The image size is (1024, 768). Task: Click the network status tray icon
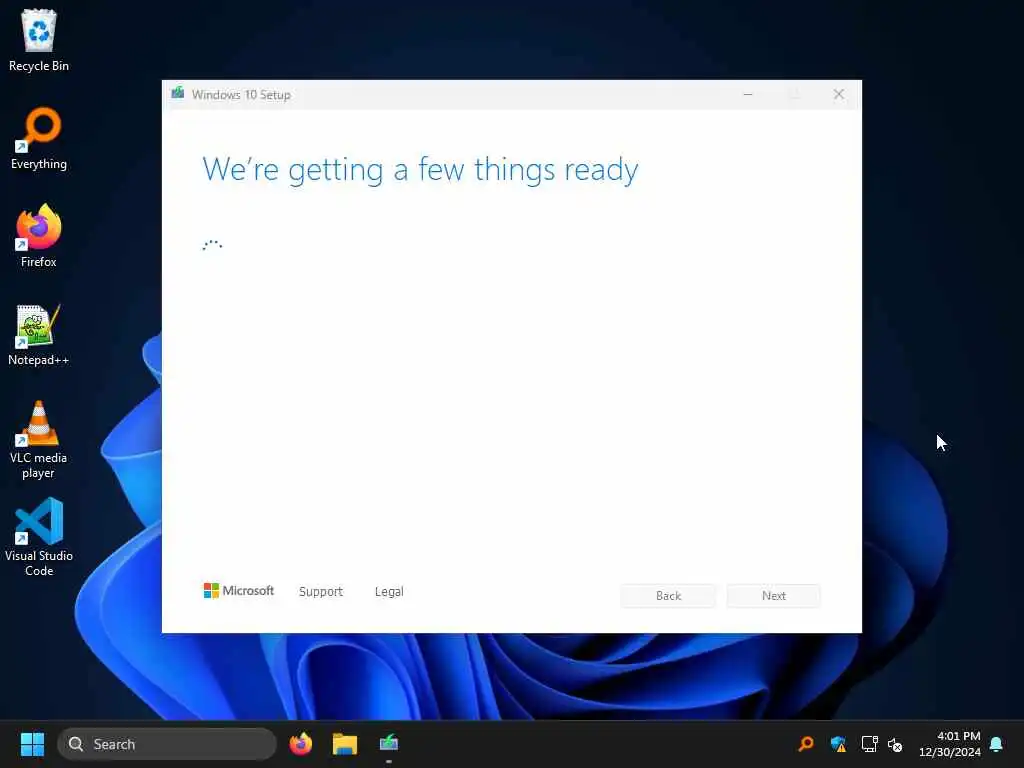click(x=869, y=744)
